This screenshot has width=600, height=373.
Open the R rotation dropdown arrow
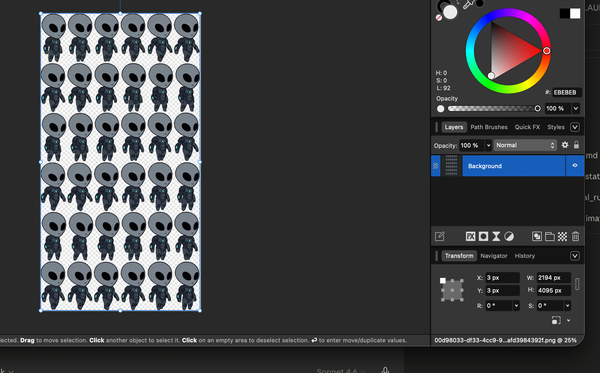(516, 306)
